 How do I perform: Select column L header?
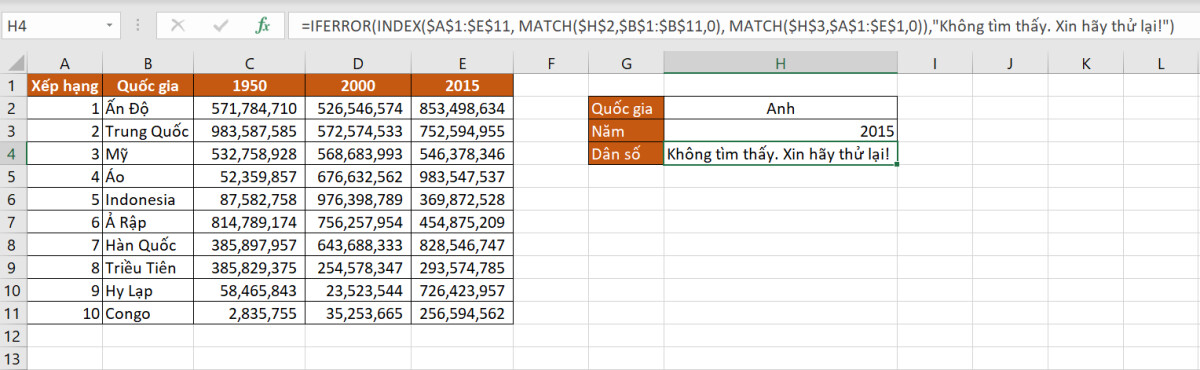(x=1161, y=64)
